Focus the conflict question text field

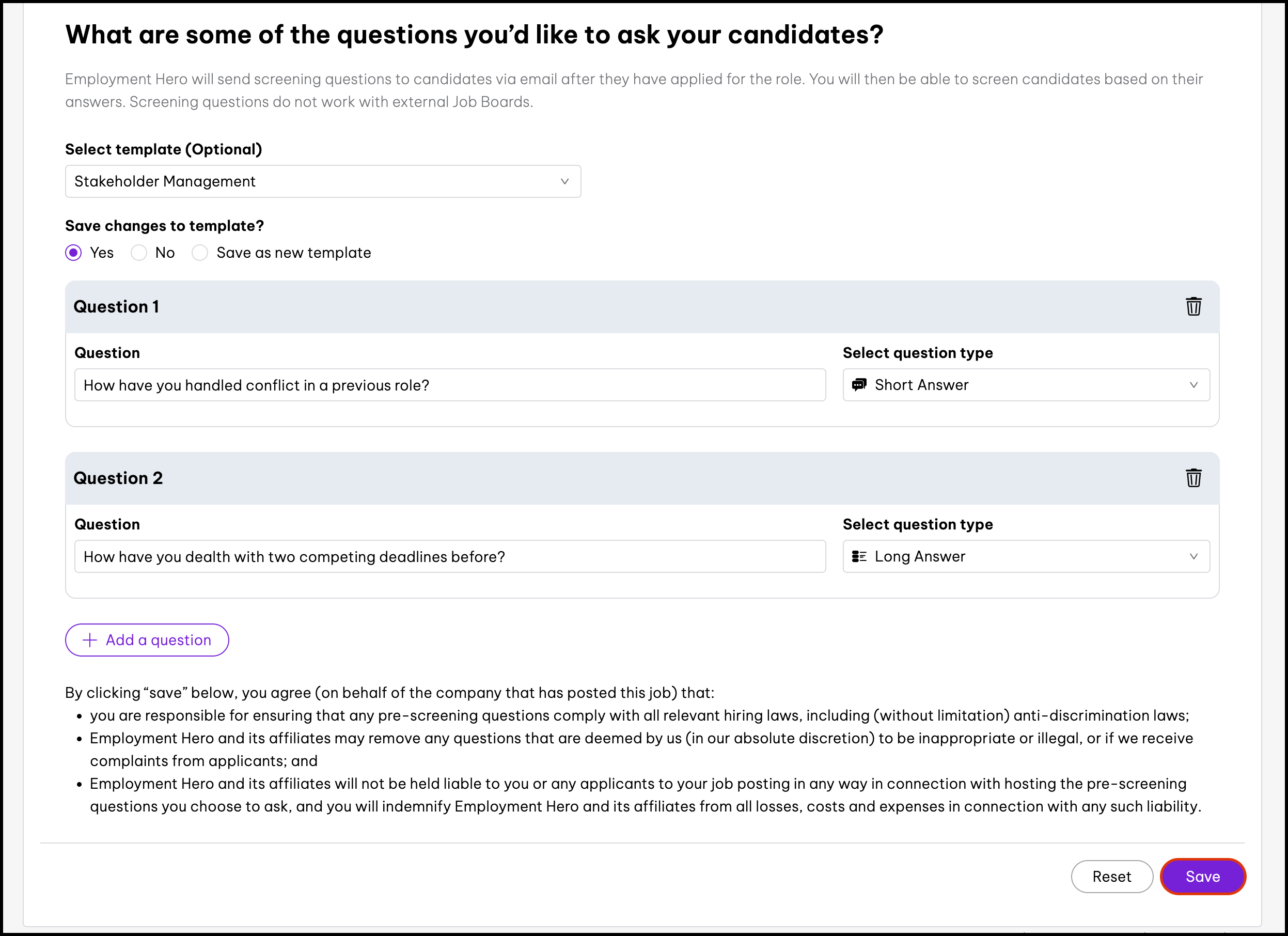tap(450, 385)
